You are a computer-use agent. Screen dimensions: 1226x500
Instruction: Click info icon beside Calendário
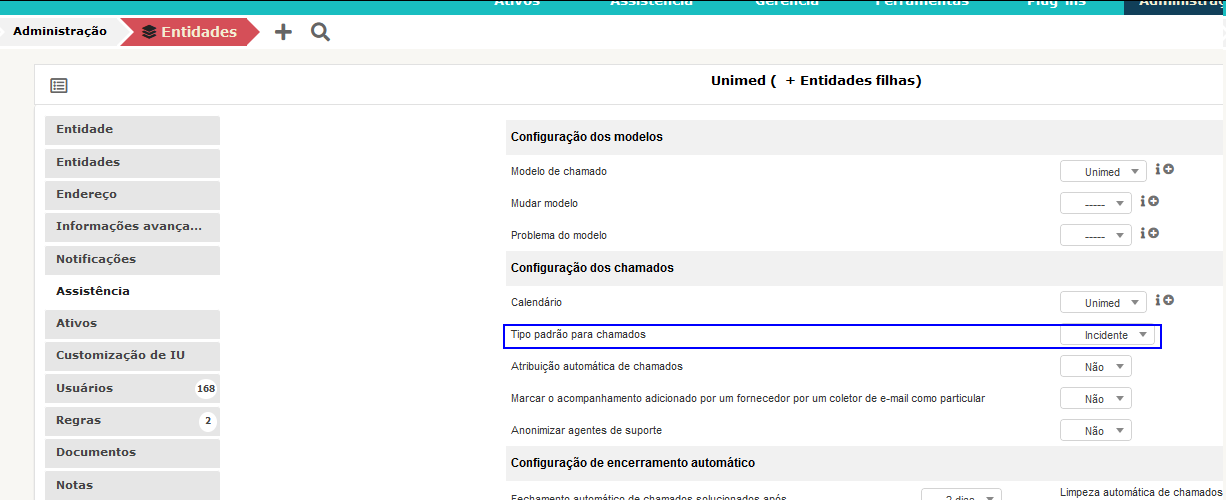(x=1157, y=301)
